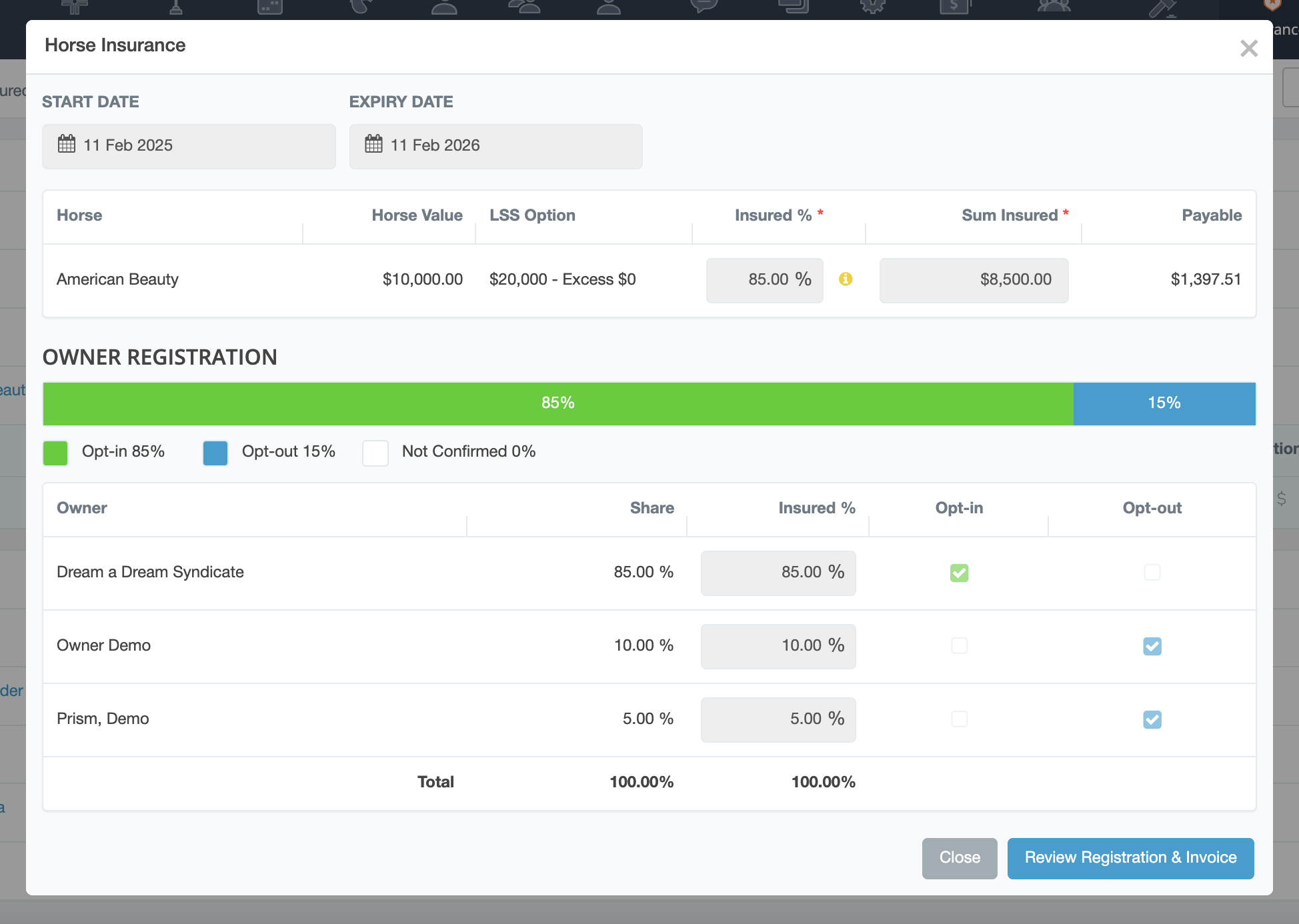The height and width of the screenshot is (924, 1299).
Task: Click the Review Registration & Invoice button
Action: 1130,858
